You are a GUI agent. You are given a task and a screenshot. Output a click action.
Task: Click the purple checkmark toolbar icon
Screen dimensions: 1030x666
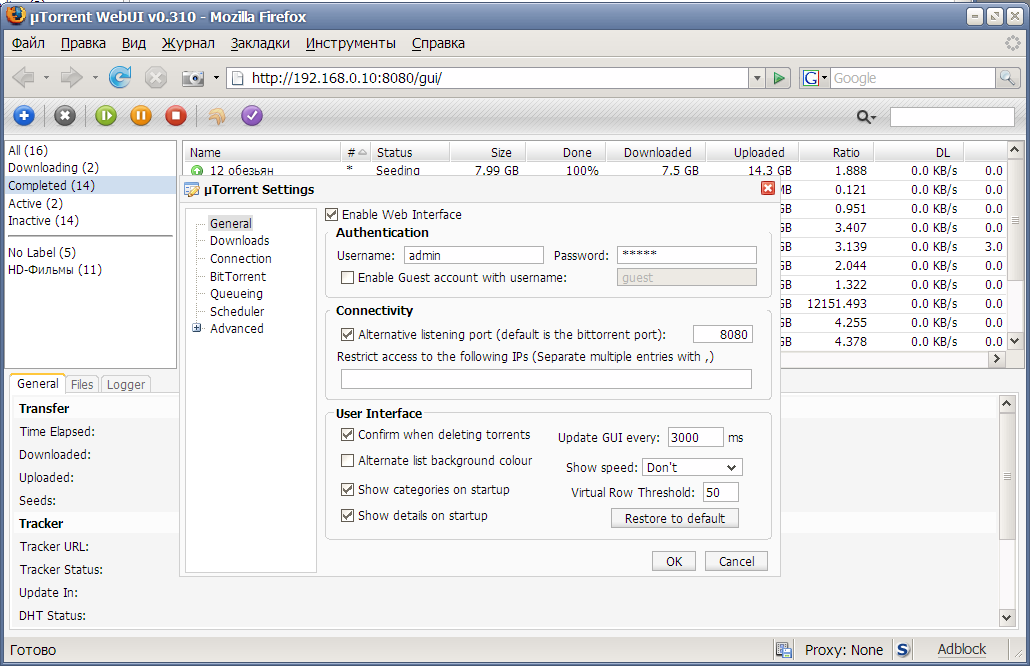tap(252, 116)
